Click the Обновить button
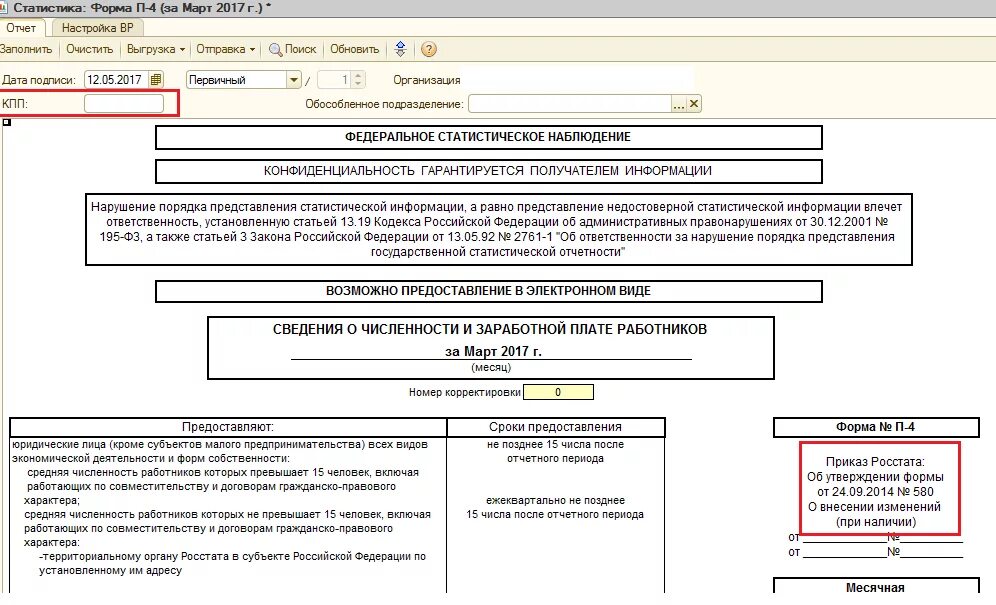Screen dimensions: 996x605 point(354,50)
